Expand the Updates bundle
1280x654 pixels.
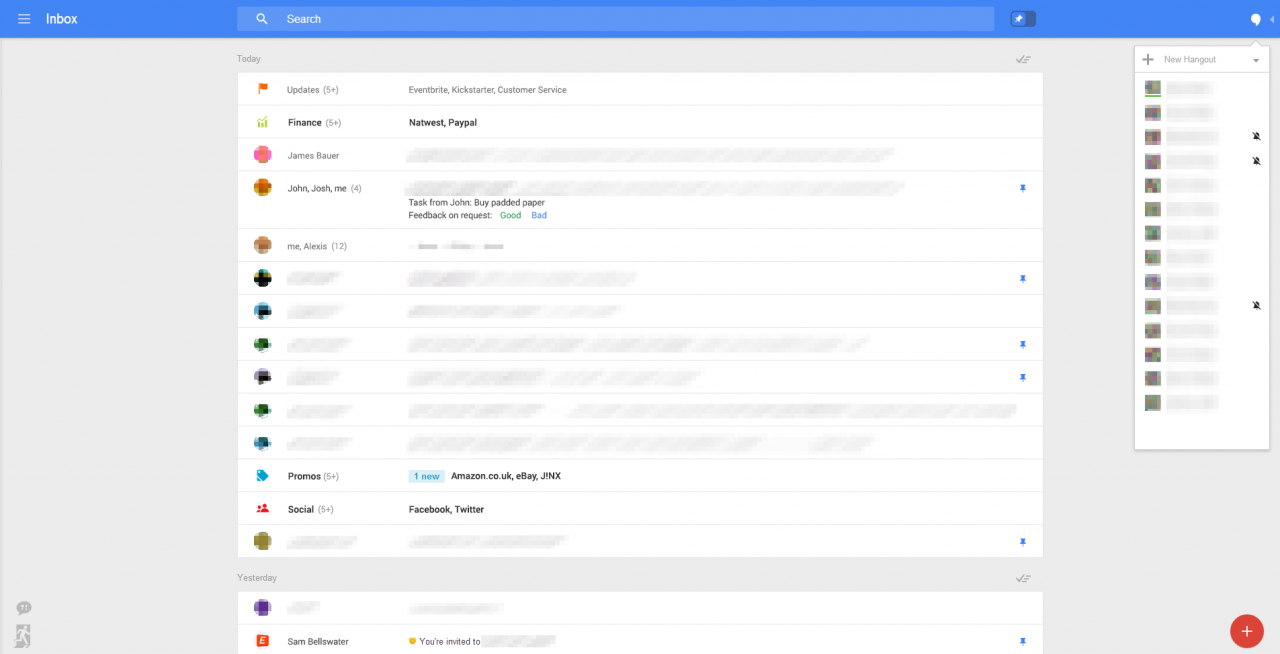[x=312, y=90]
